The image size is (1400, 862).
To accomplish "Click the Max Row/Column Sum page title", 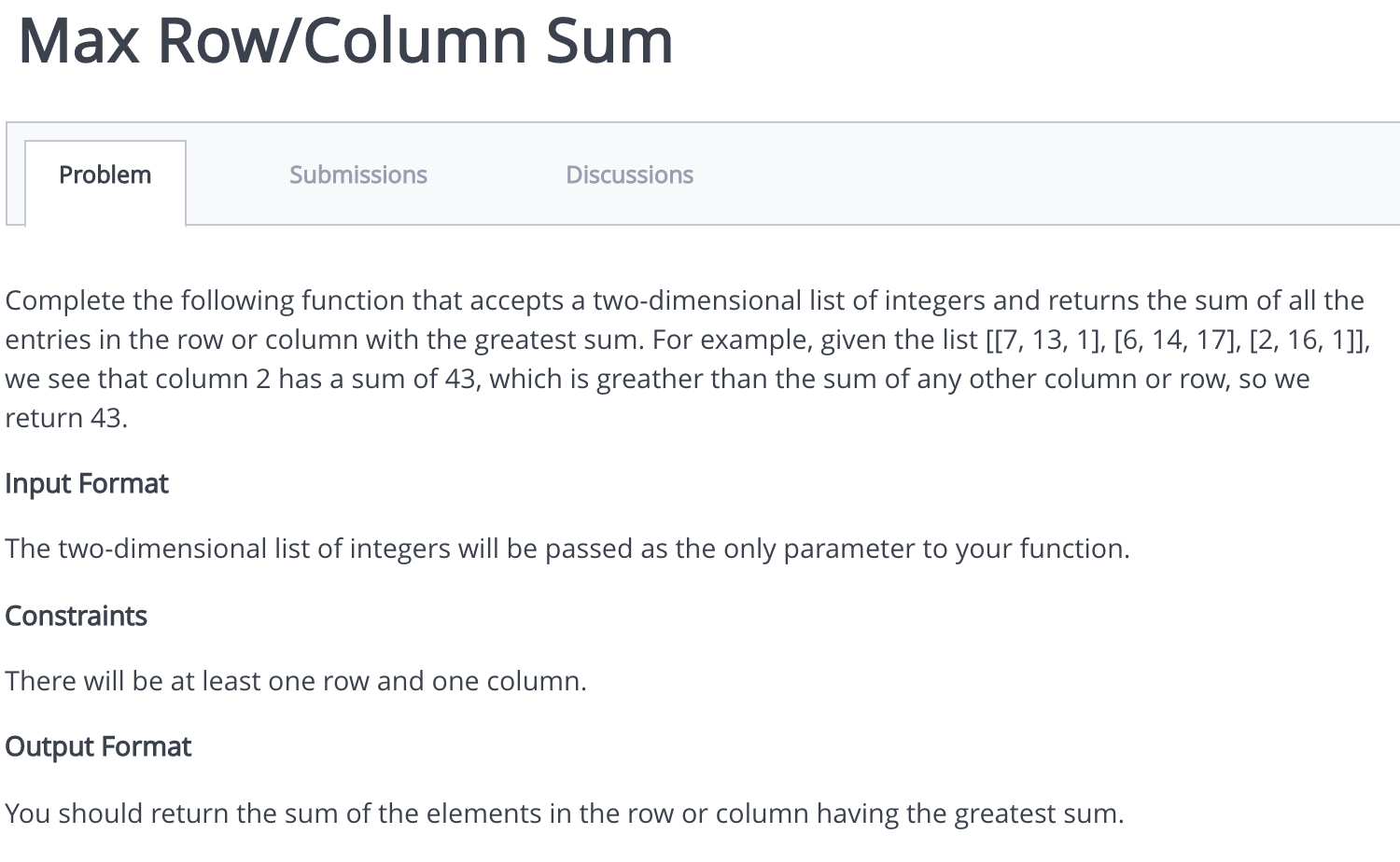I will [346, 41].
